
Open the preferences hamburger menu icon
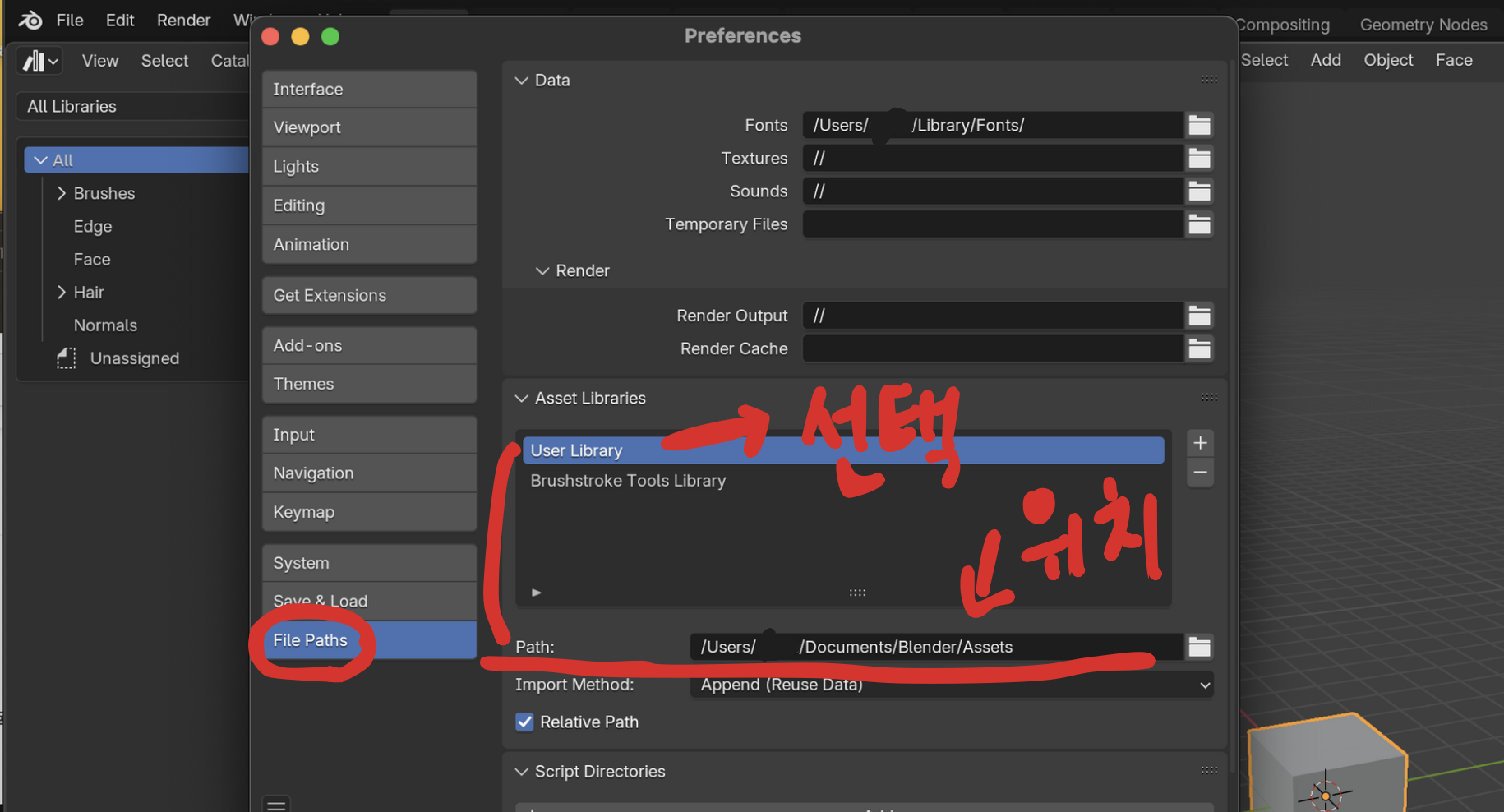click(276, 804)
